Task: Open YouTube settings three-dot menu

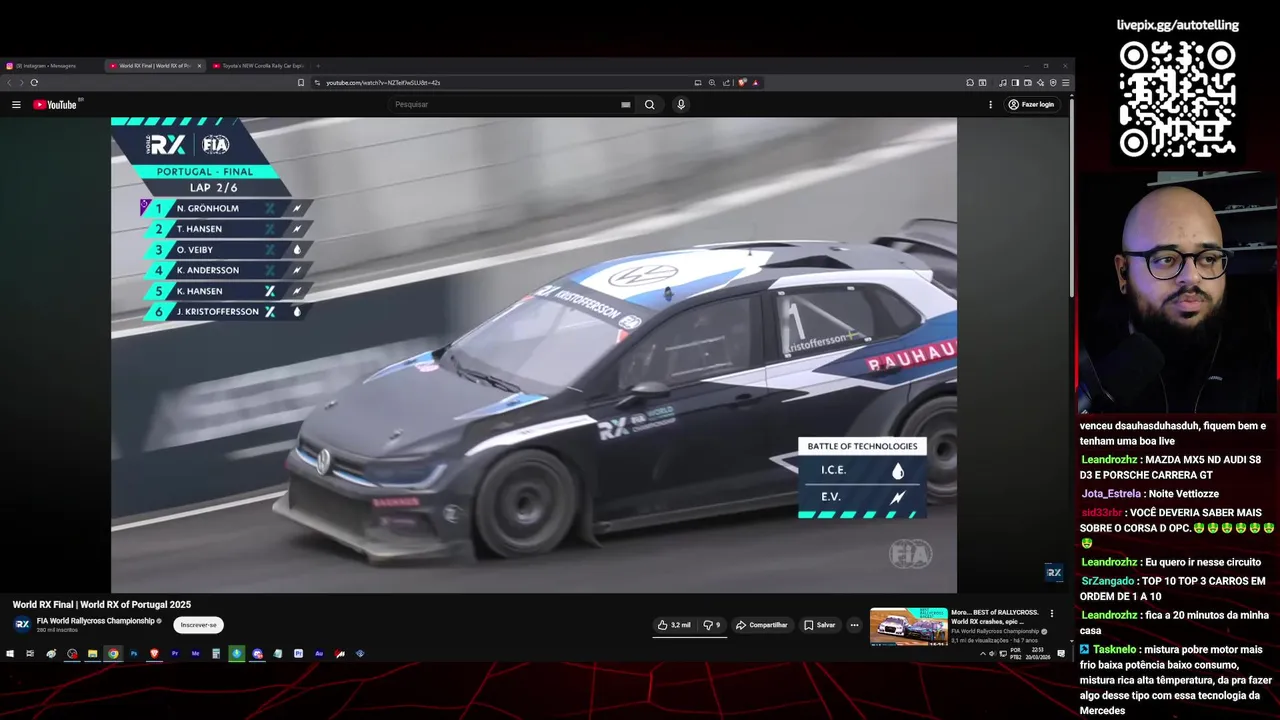Action: (991, 104)
